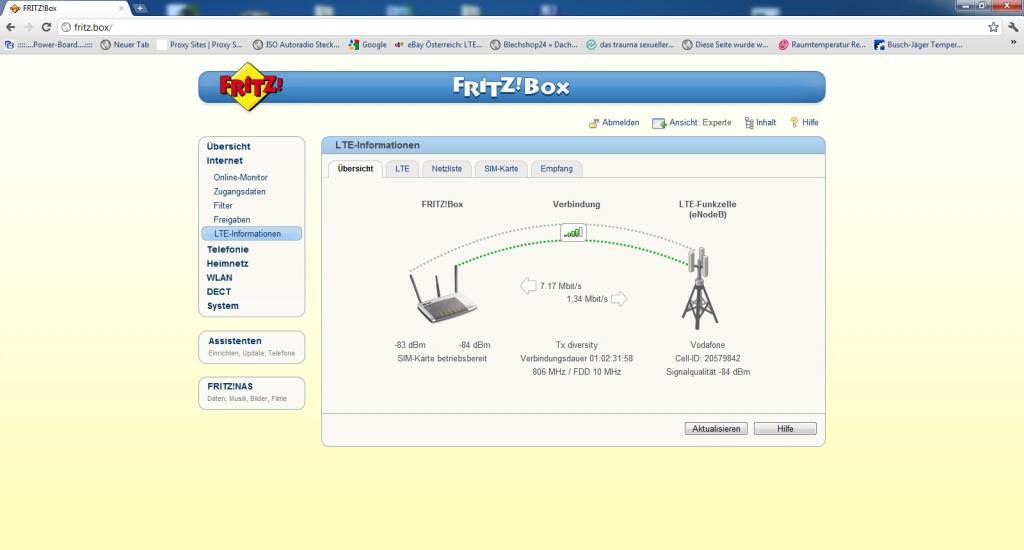Bookmark page with the star icon

tap(993, 27)
